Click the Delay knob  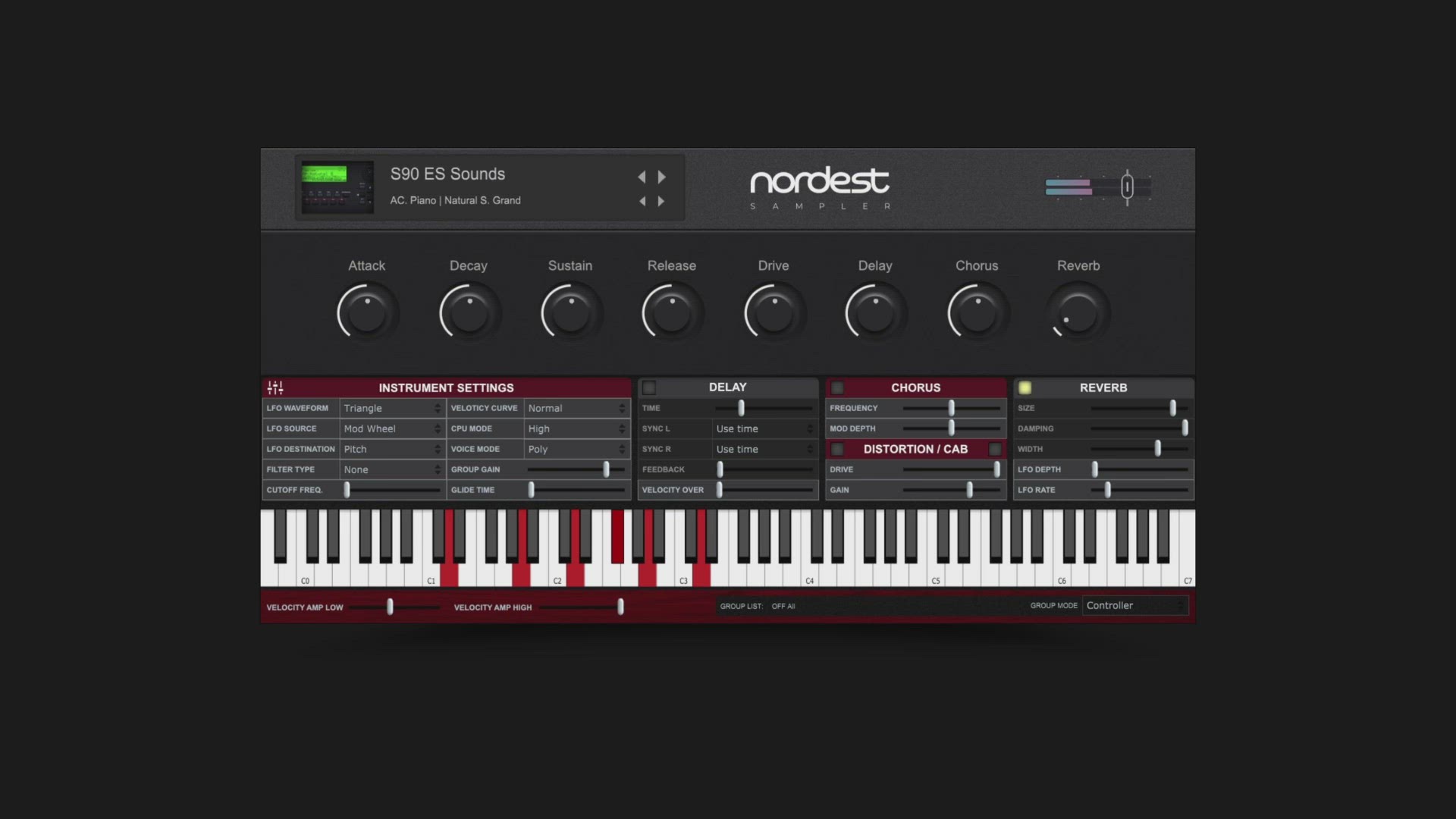click(x=875, y=312)
